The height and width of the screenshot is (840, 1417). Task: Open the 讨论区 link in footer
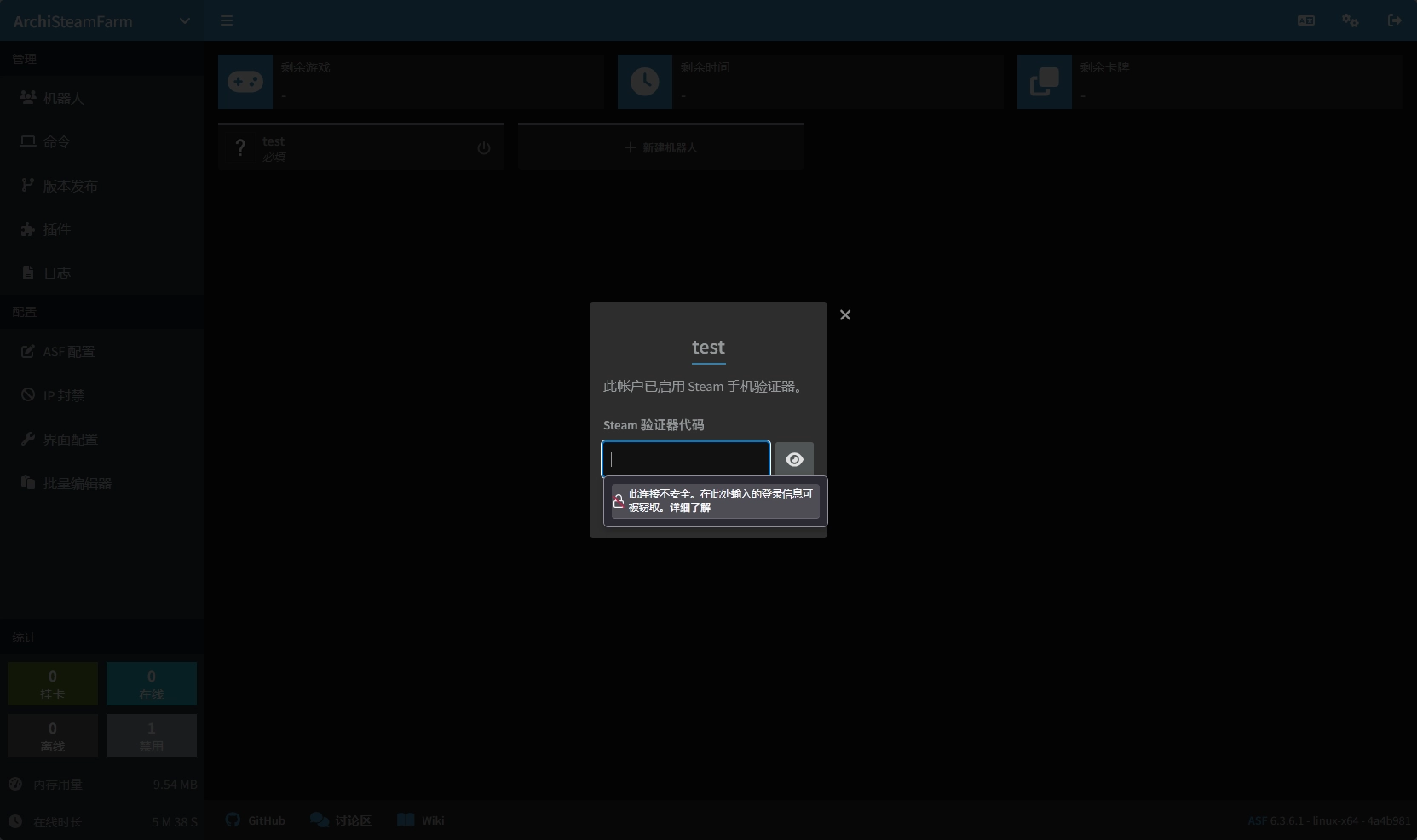(x=341, y=820)
